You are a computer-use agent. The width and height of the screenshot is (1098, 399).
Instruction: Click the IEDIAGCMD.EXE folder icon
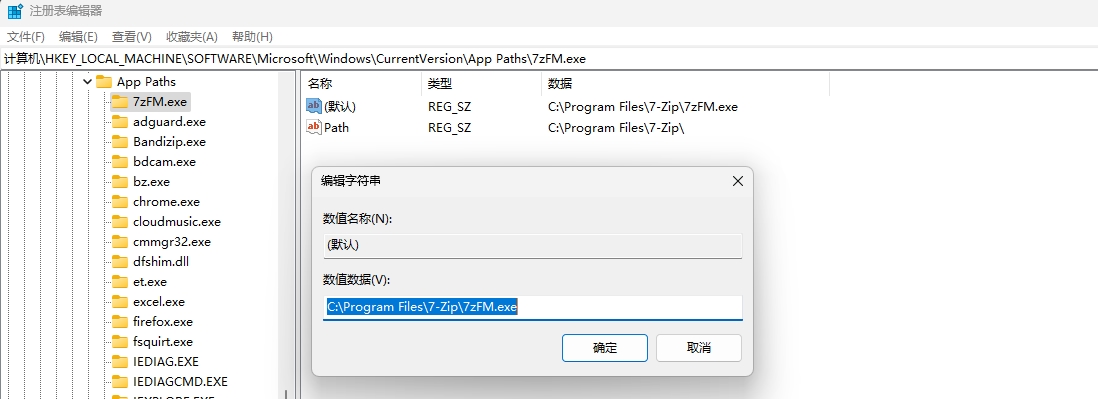coord(120,382)
